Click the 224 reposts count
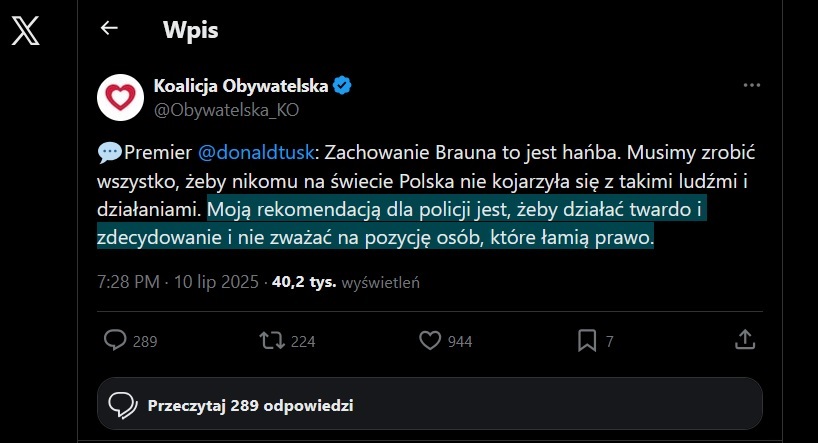 303,342
